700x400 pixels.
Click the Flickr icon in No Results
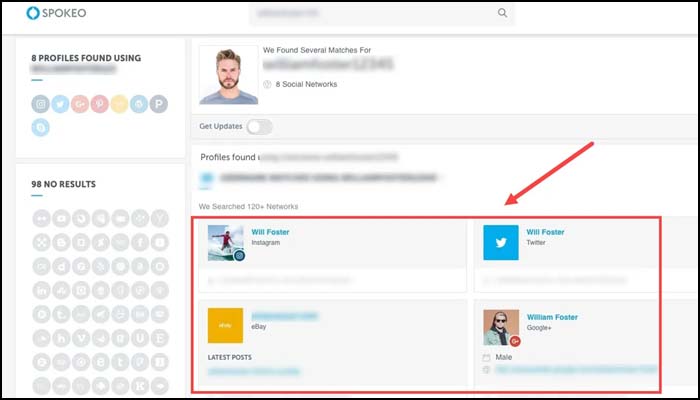pyautogui.click(x=41, y=218)
